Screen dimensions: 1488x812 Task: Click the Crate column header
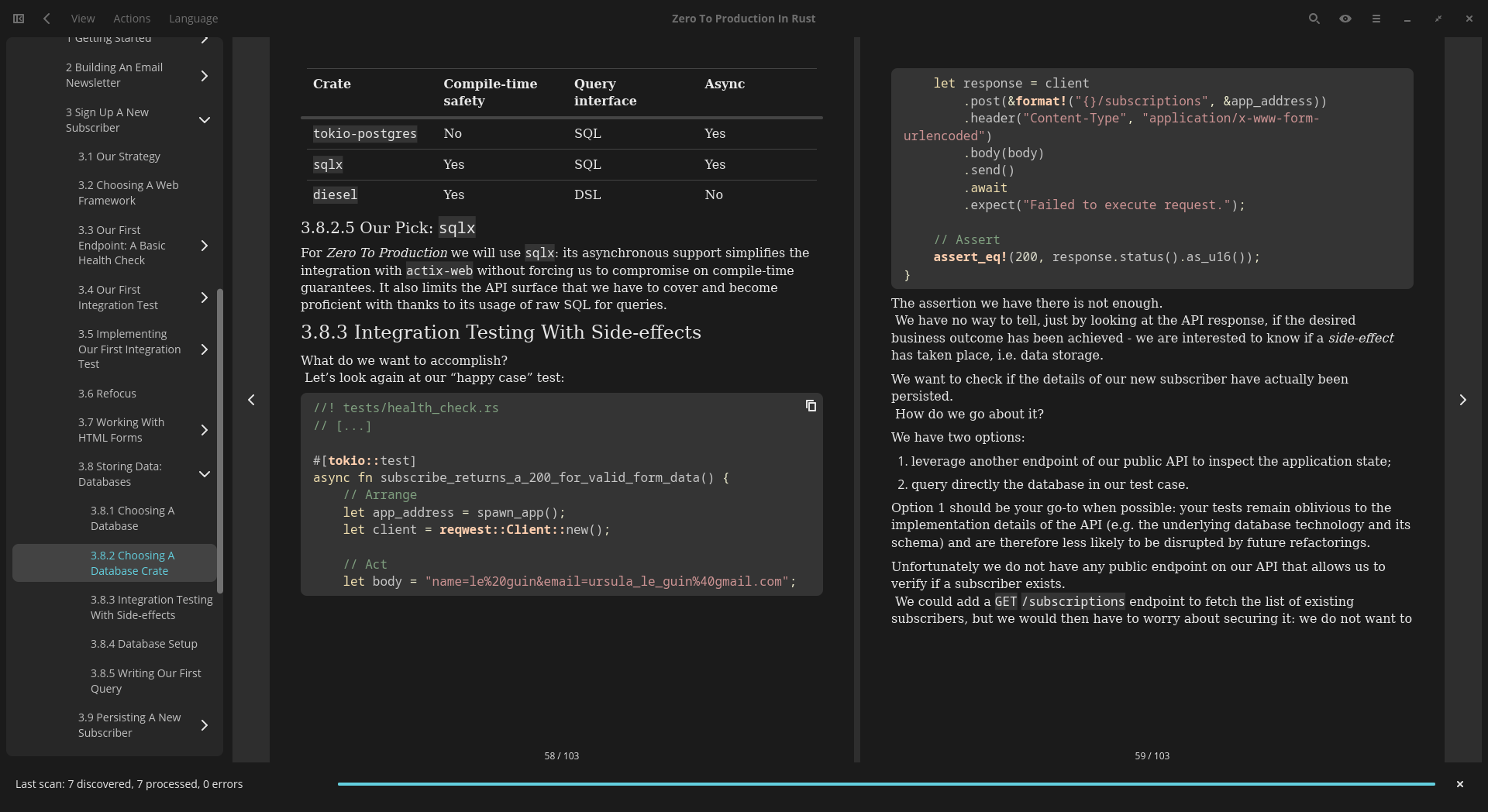click(332, 84)
